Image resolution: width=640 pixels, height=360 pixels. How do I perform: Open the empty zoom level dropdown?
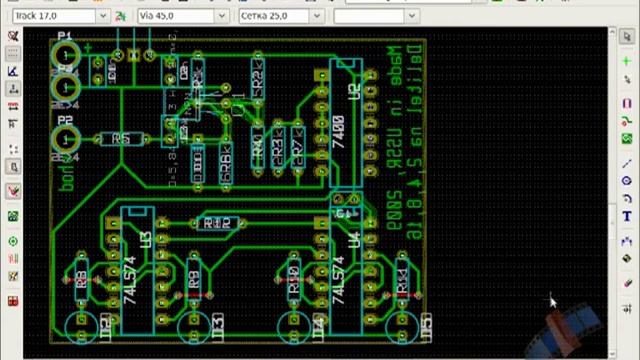pyautogui.click(x=412, y=16)
